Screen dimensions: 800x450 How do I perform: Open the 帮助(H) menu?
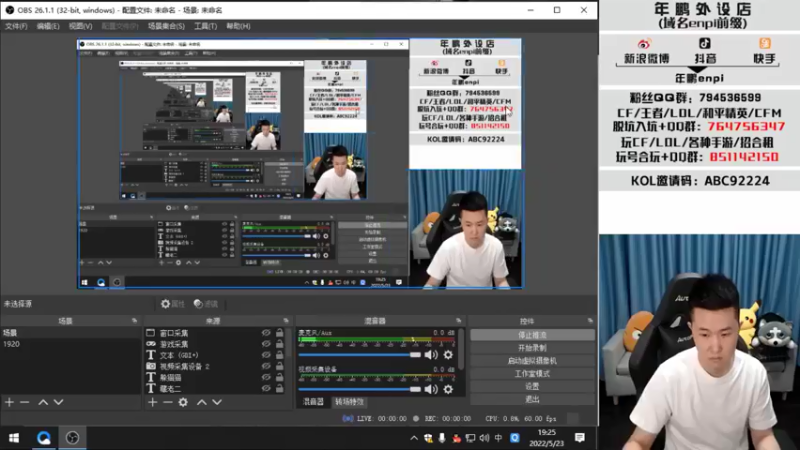click(238, 26)
